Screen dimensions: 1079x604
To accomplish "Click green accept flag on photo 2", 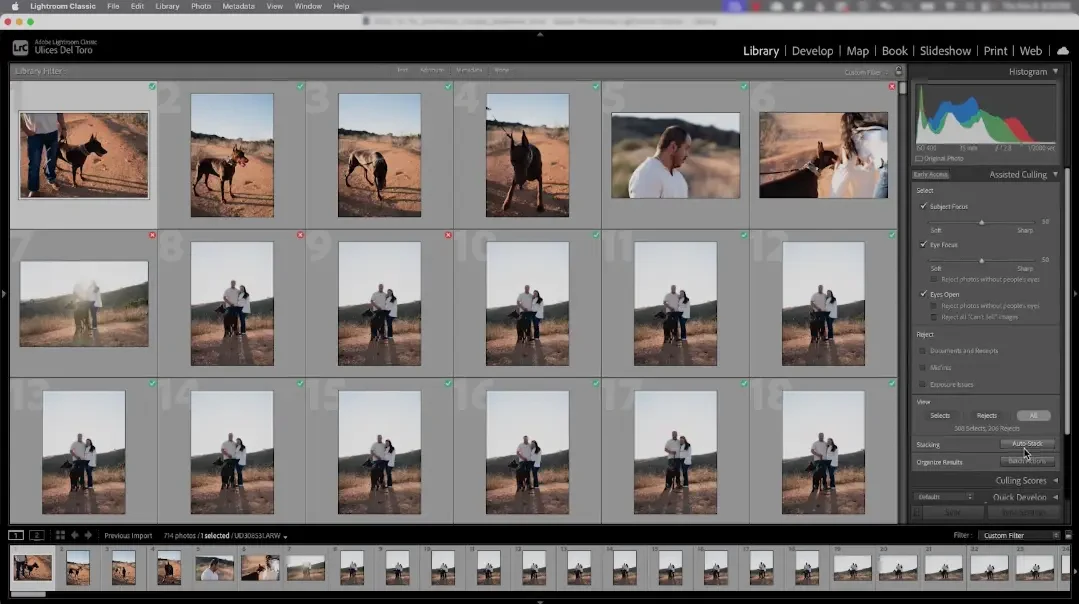I will tap(300, 87).
